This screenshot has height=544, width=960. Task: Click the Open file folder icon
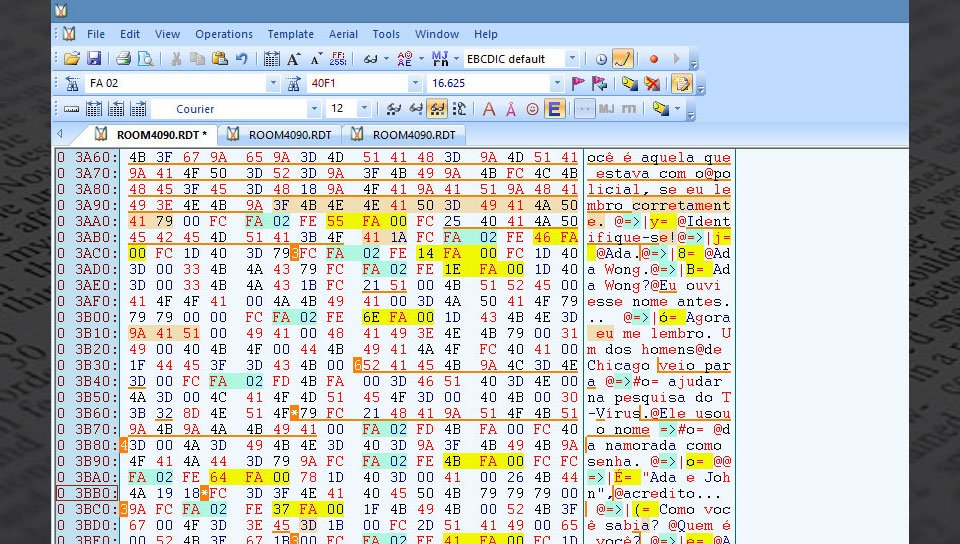tap(72, 59)
